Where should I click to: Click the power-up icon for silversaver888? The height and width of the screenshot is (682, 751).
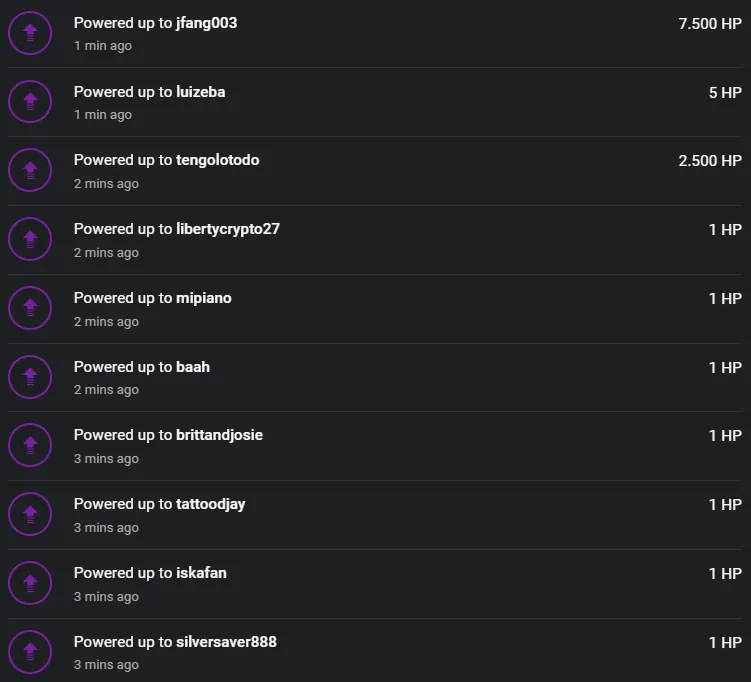30,652
